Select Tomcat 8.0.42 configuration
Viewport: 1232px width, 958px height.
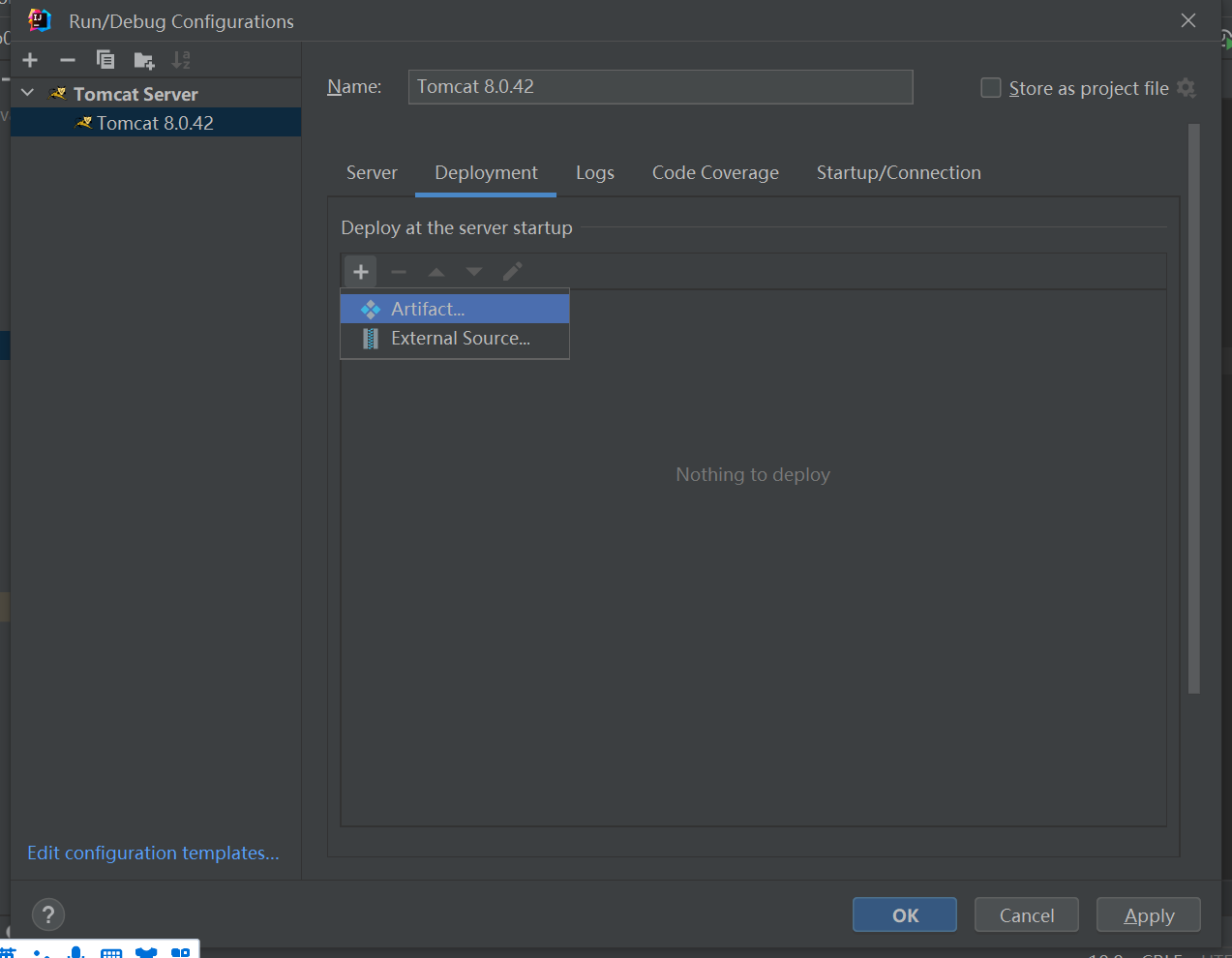pos(156,123)
